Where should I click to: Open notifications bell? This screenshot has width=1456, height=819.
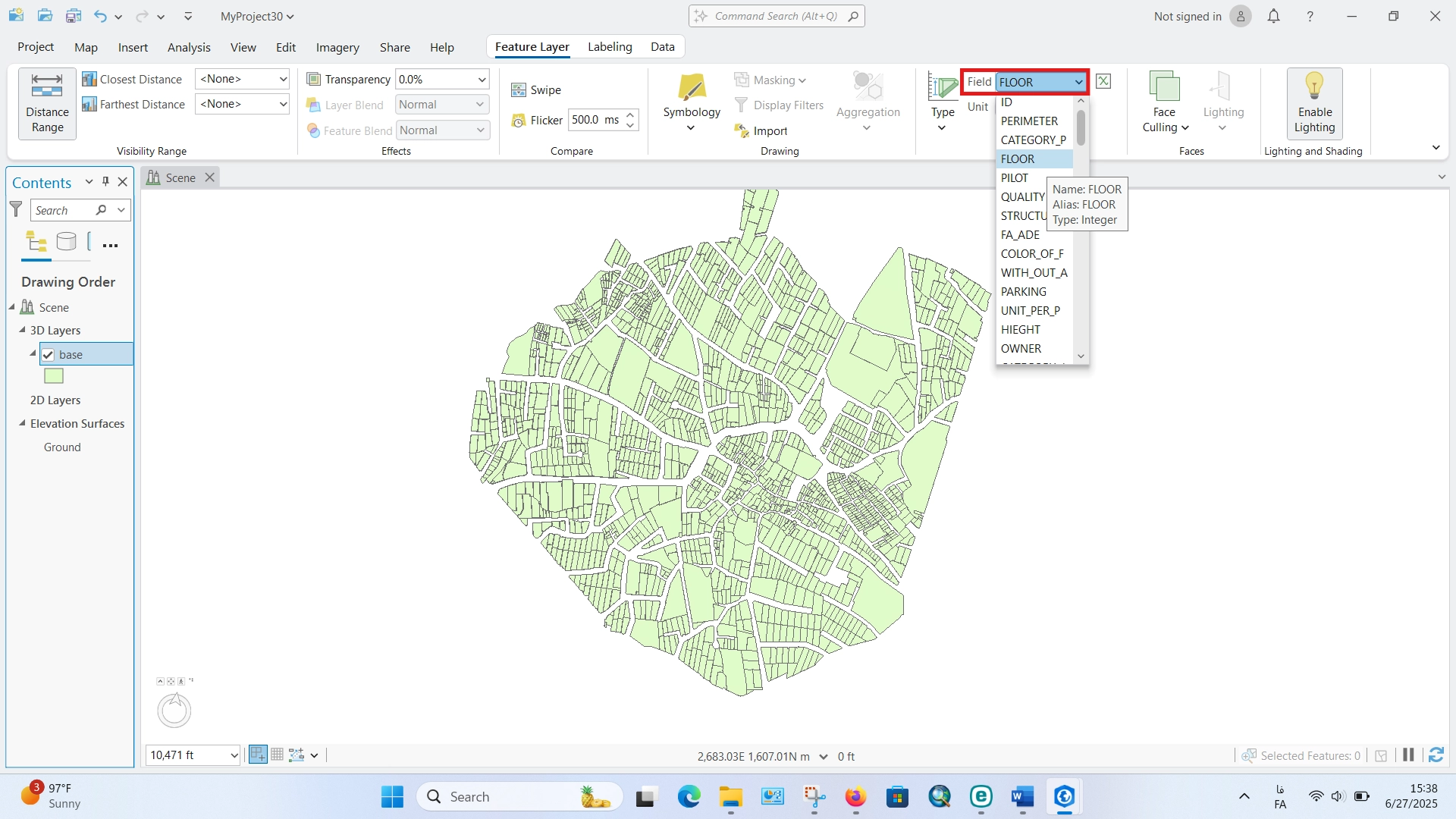(x=1273, y=16)
